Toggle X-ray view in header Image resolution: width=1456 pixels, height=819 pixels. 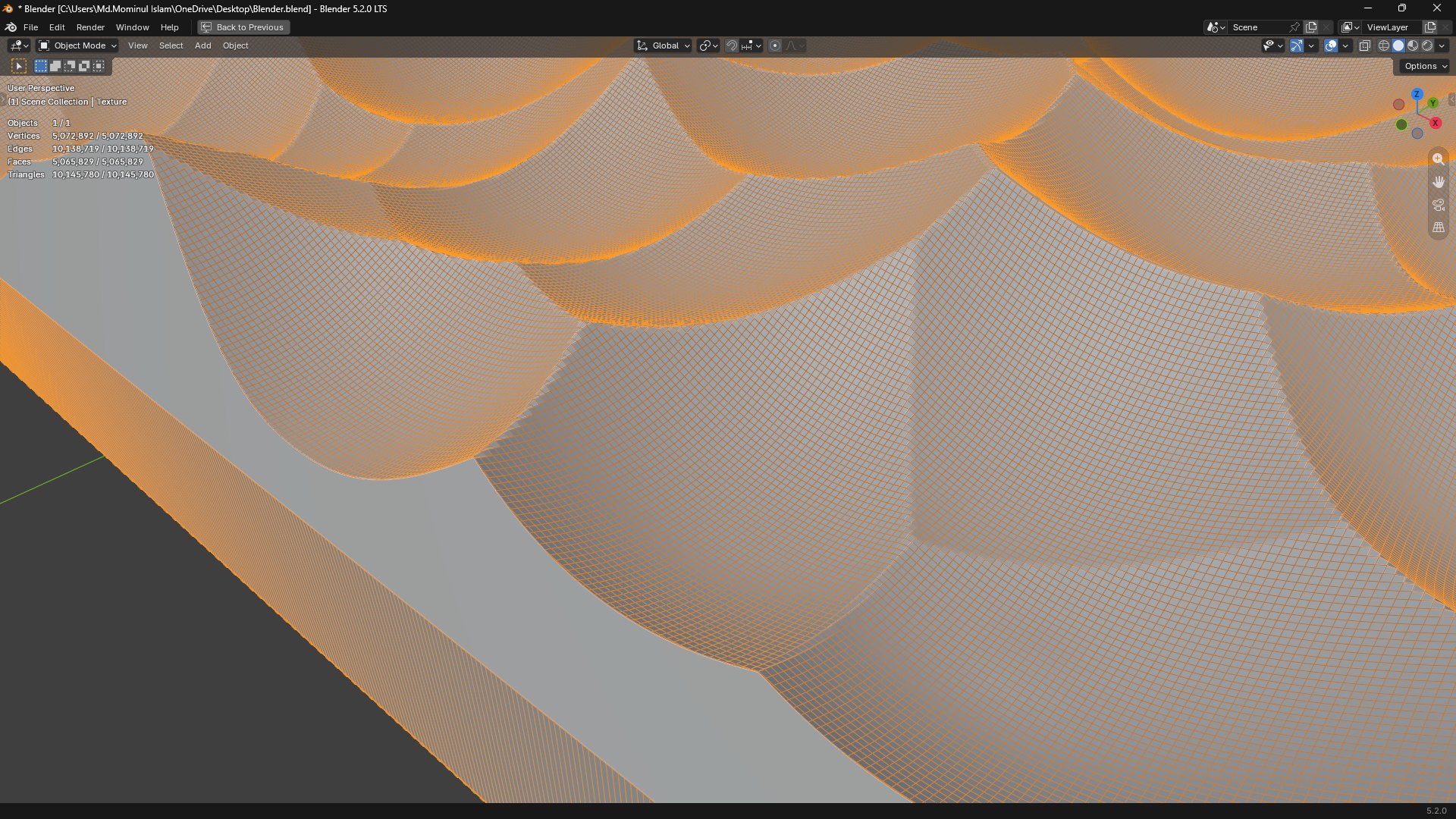pos(1364,45)
